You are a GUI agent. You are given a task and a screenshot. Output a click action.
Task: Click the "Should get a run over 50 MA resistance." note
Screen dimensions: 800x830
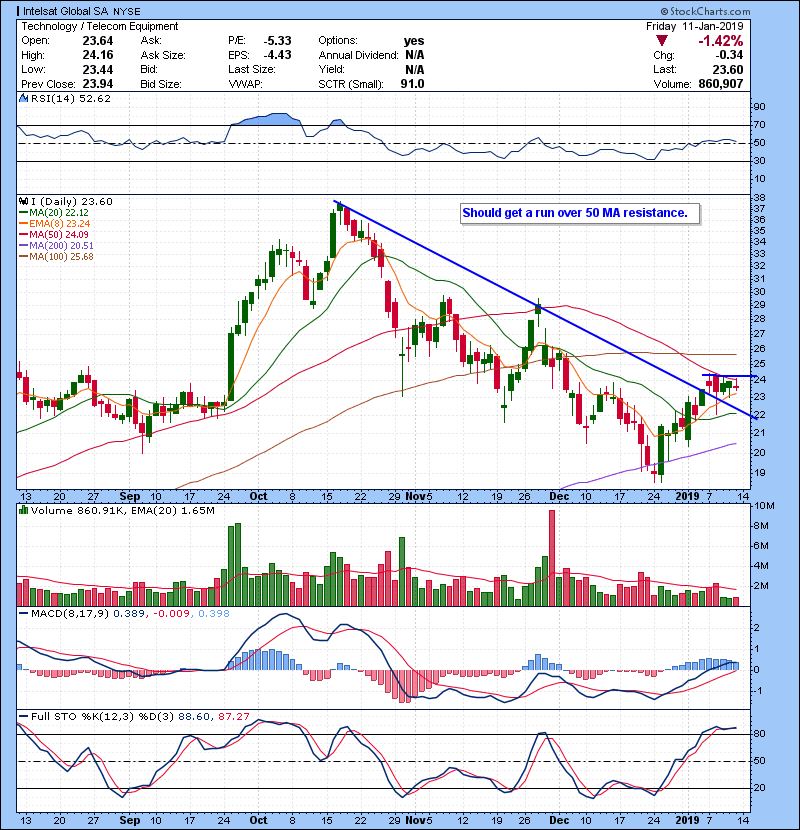pos(575,213)
